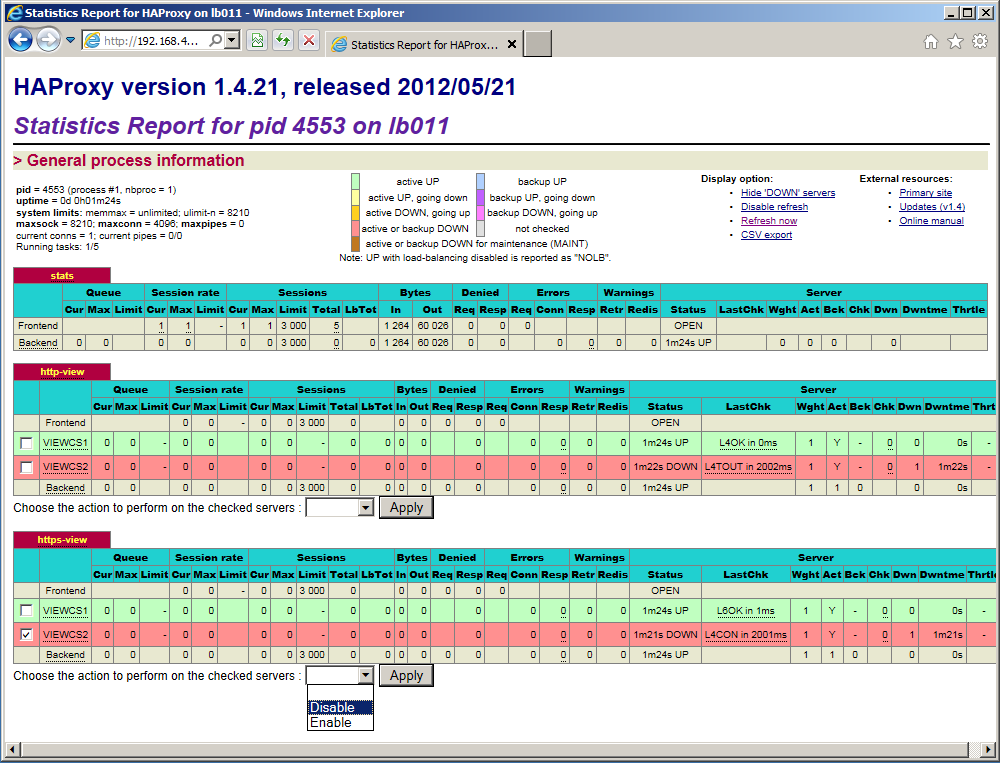Click the VIEWCS2 server name in http-view

coord(65,467)
